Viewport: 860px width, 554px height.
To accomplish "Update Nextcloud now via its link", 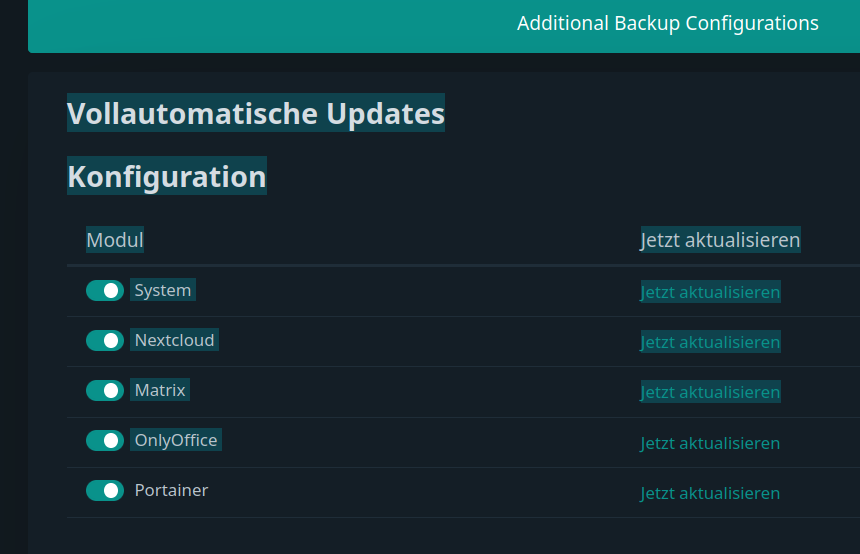I will 710,342.
